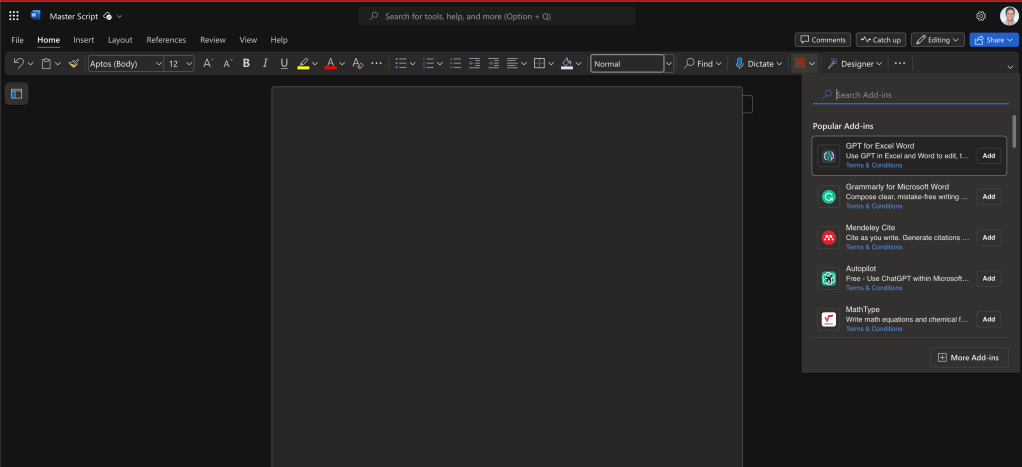Toggle italic formatting

pos(265,63)
